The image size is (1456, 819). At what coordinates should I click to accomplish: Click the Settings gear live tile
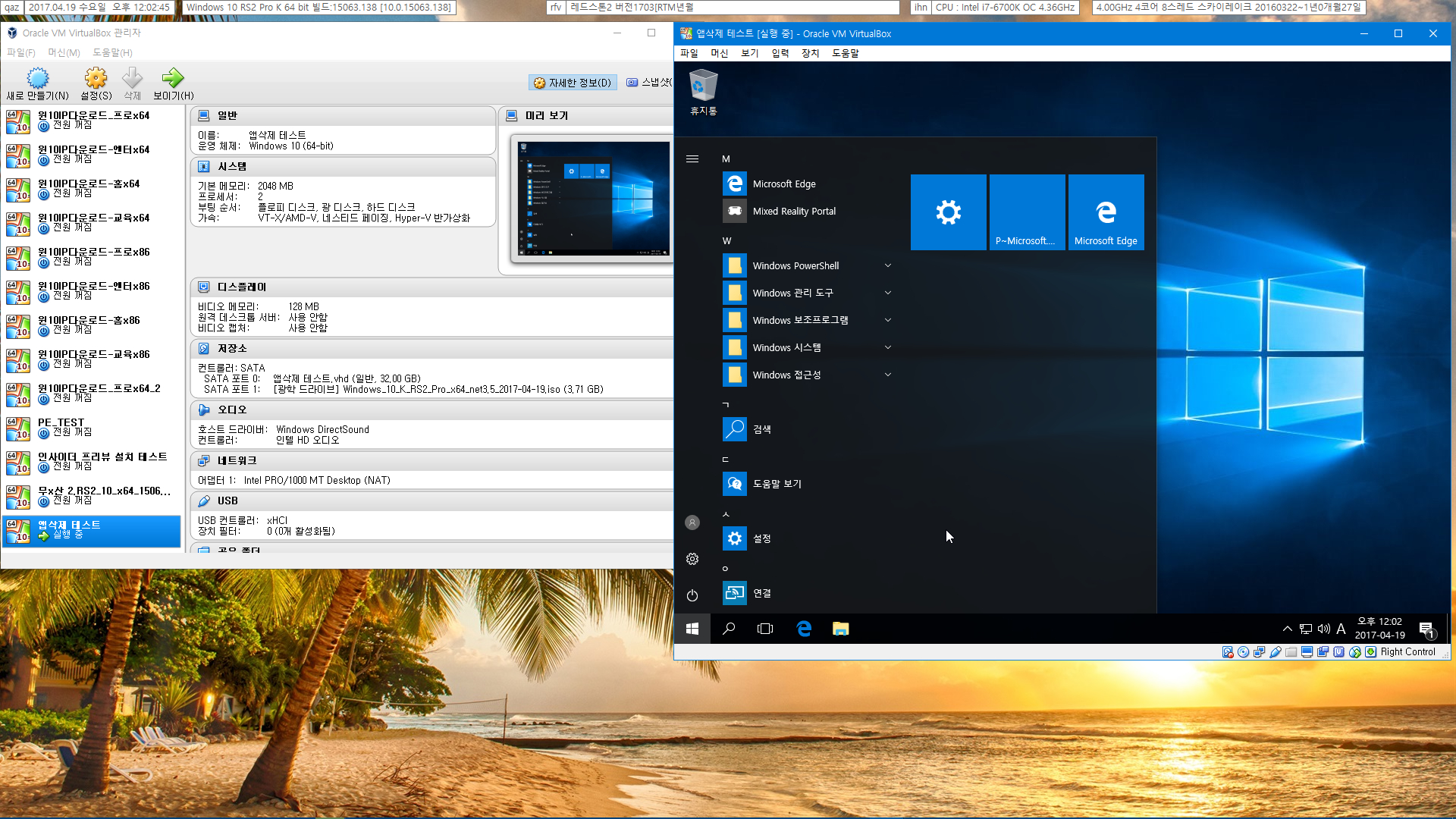click(x=948, y=212)
